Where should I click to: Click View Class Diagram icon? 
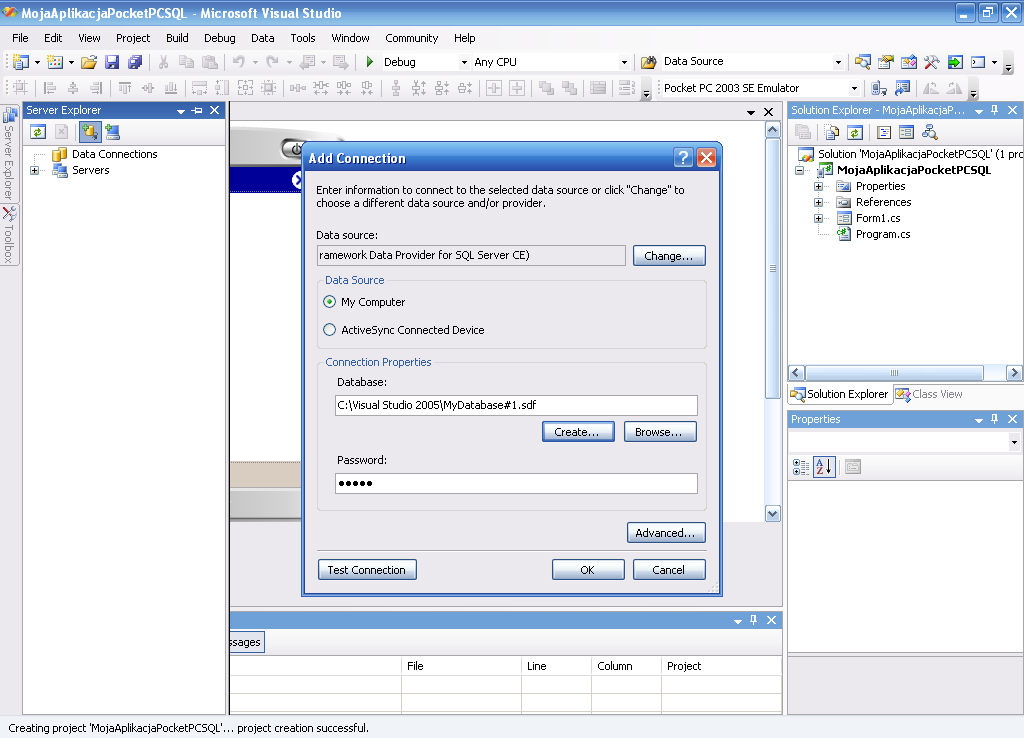(930, 133)
